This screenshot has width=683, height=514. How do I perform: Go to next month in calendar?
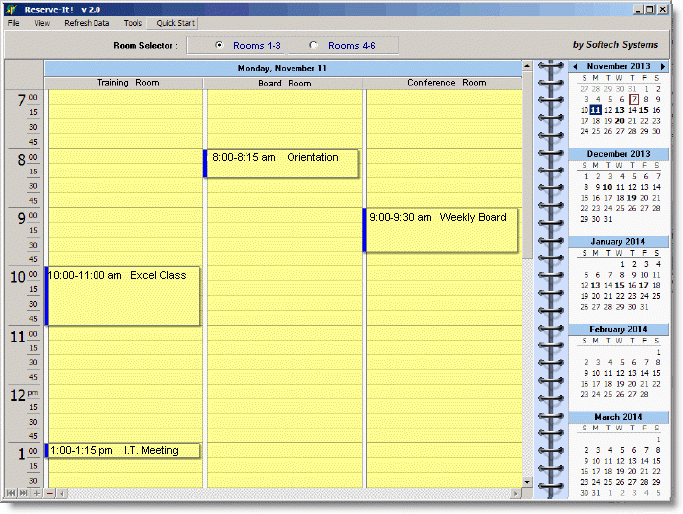coord(663,66)
